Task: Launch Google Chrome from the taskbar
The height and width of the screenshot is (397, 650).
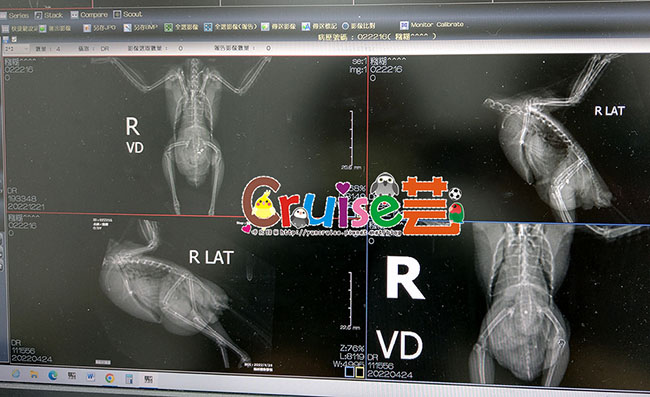Action: pos(109,378)
